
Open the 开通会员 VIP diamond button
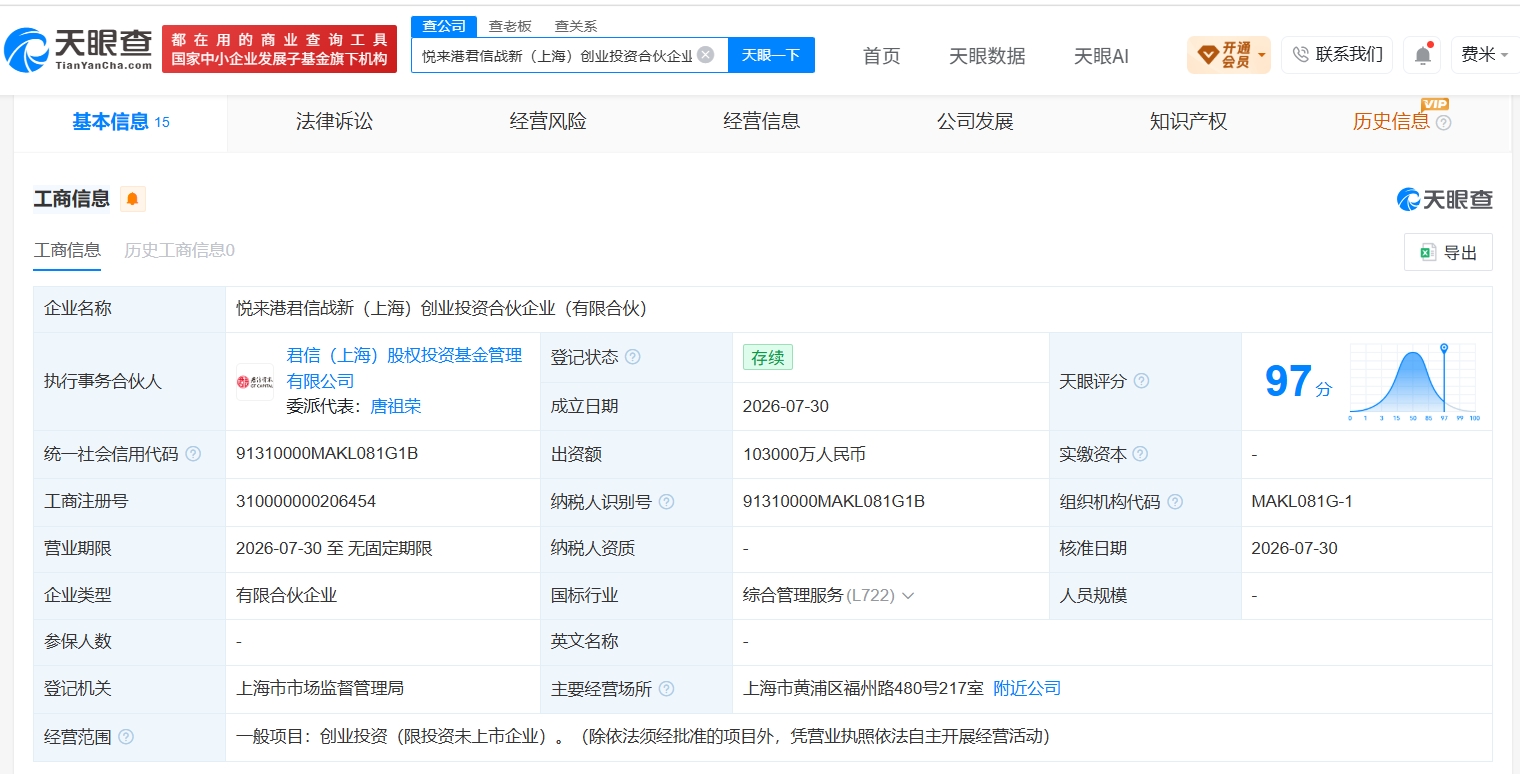click(1228, 55)
